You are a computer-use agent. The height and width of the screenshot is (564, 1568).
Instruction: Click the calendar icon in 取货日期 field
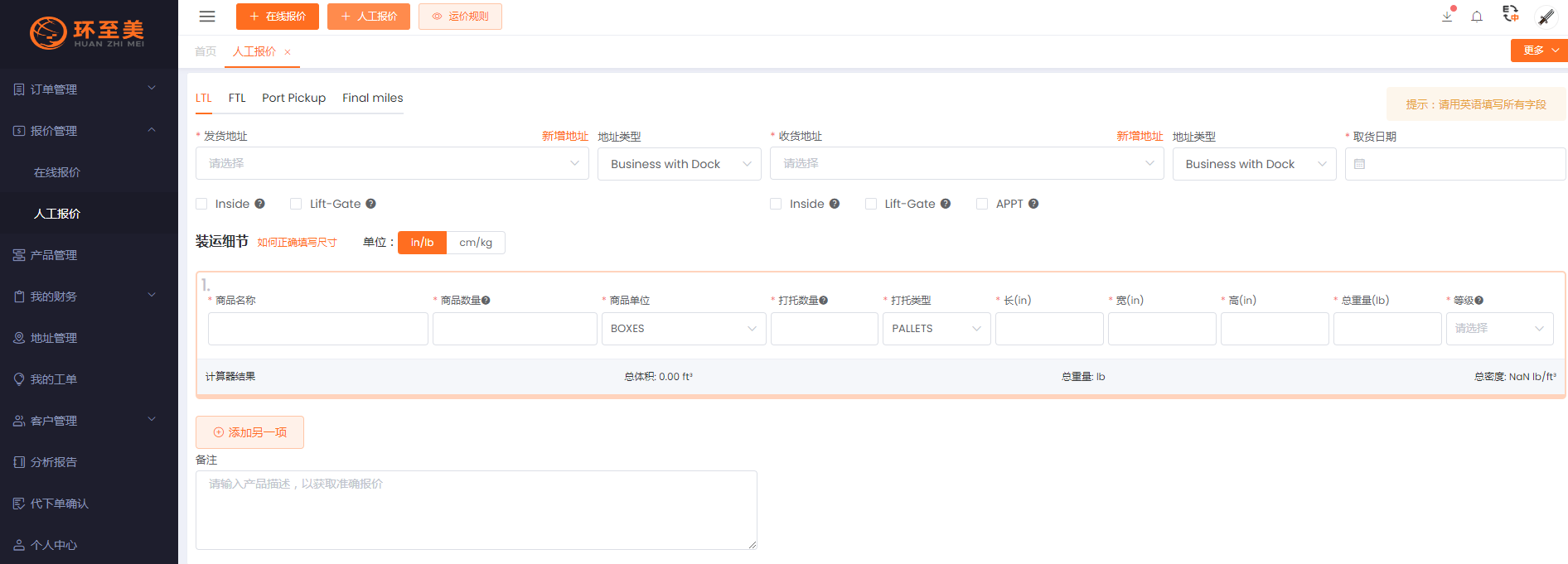(1359, 164)
